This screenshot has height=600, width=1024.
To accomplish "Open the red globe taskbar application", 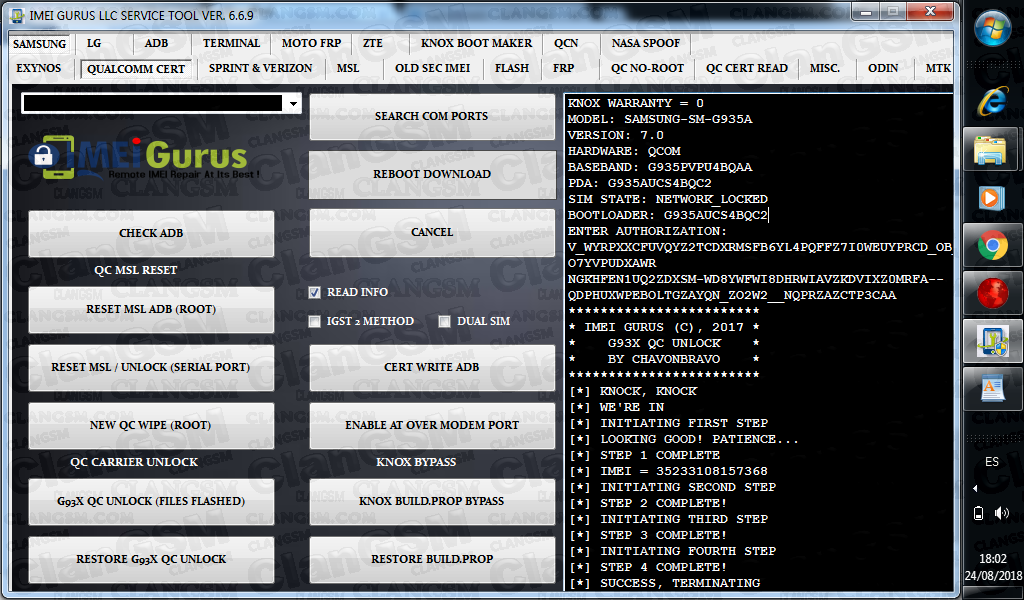I will [992, 293].
